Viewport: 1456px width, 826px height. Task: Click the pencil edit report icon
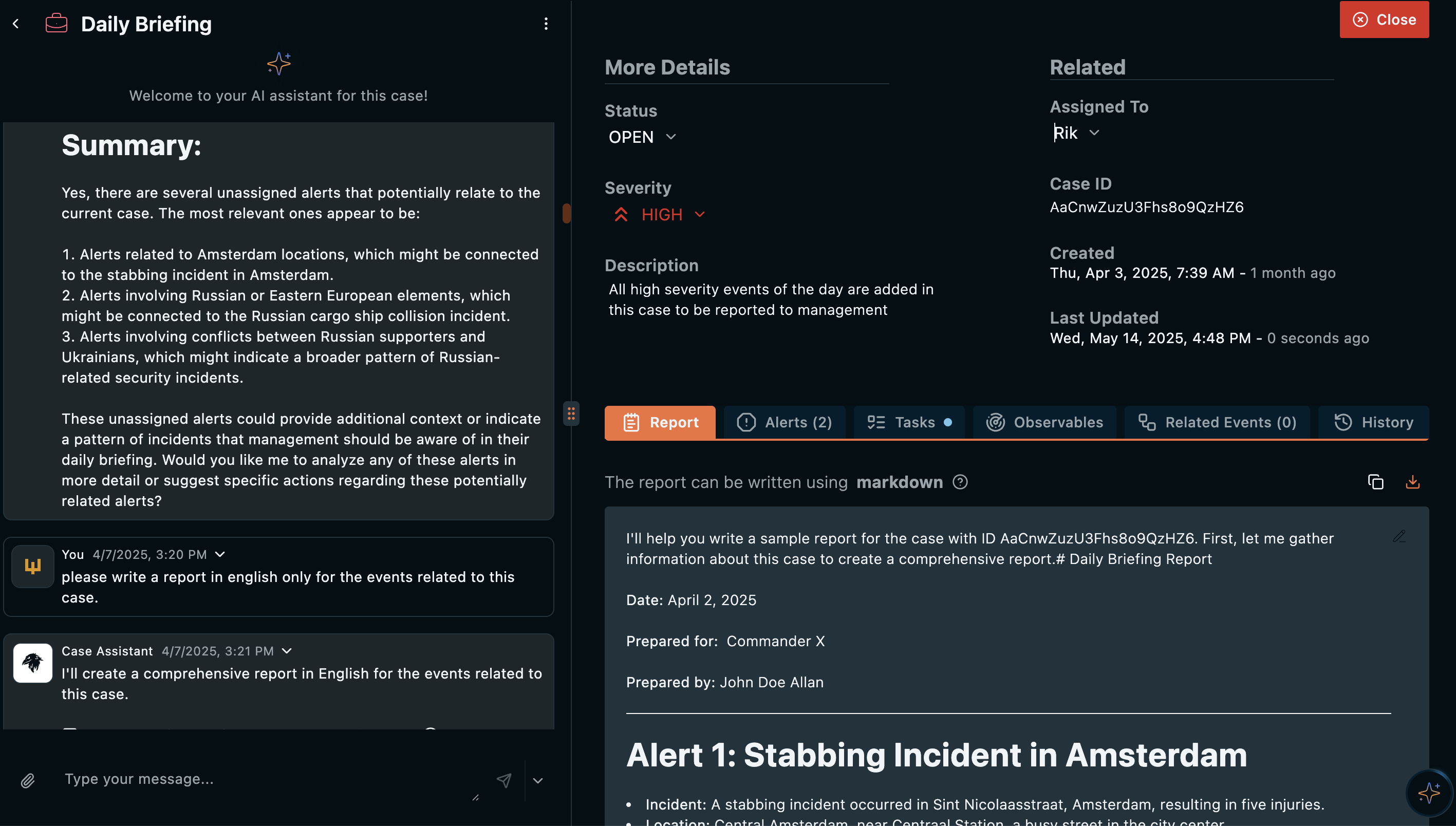(x=1399, y=537)
